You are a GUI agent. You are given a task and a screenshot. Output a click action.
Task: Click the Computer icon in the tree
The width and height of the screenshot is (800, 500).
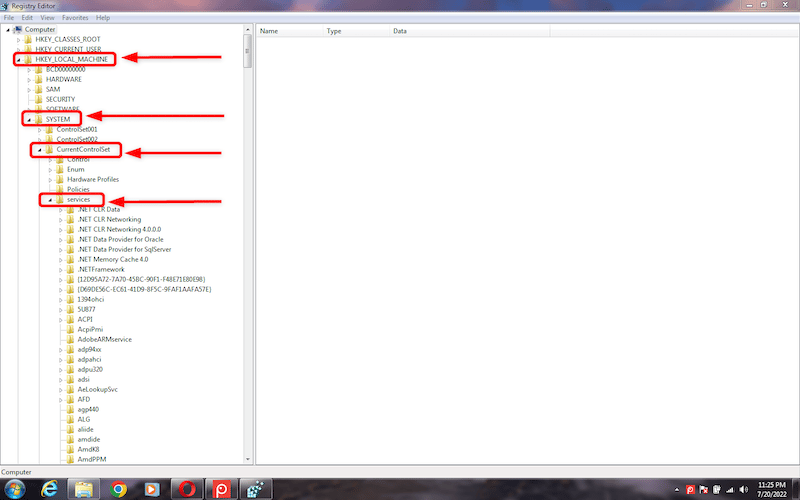18,29
